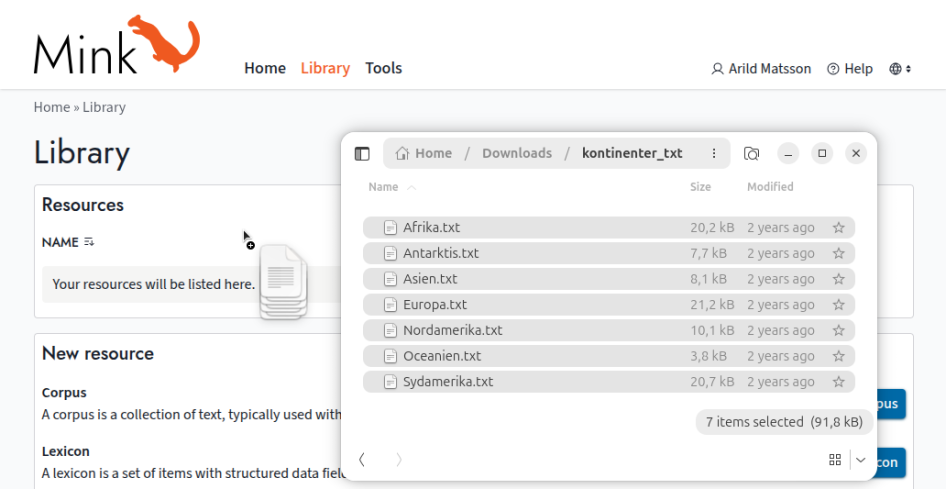Viewport: 946px width, 489px height.
Task: Open Arild Matsson user account
Action: (x=761, y=69)
